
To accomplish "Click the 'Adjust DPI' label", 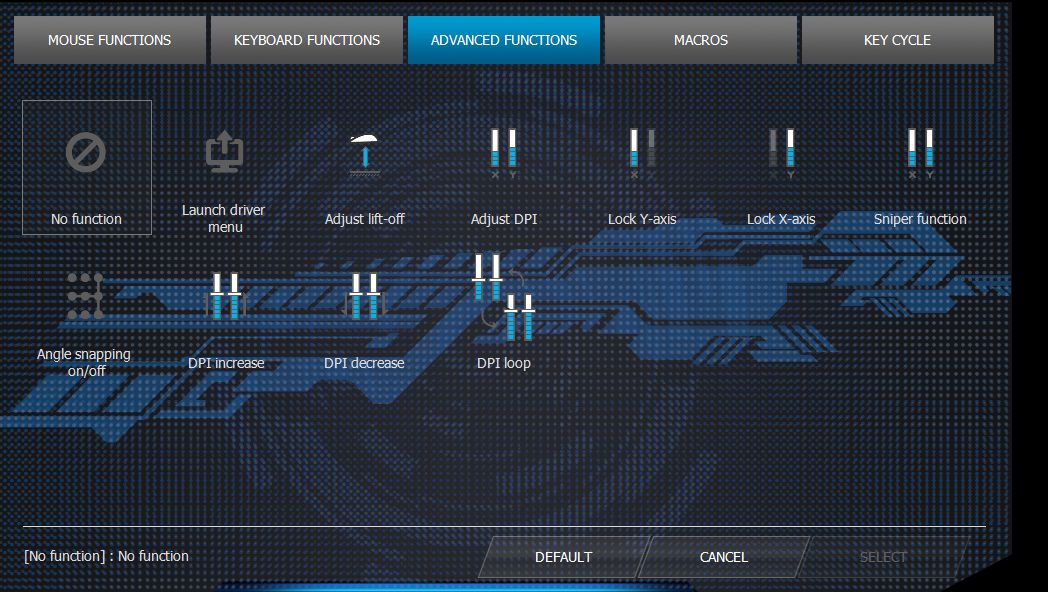I will 504,219.
